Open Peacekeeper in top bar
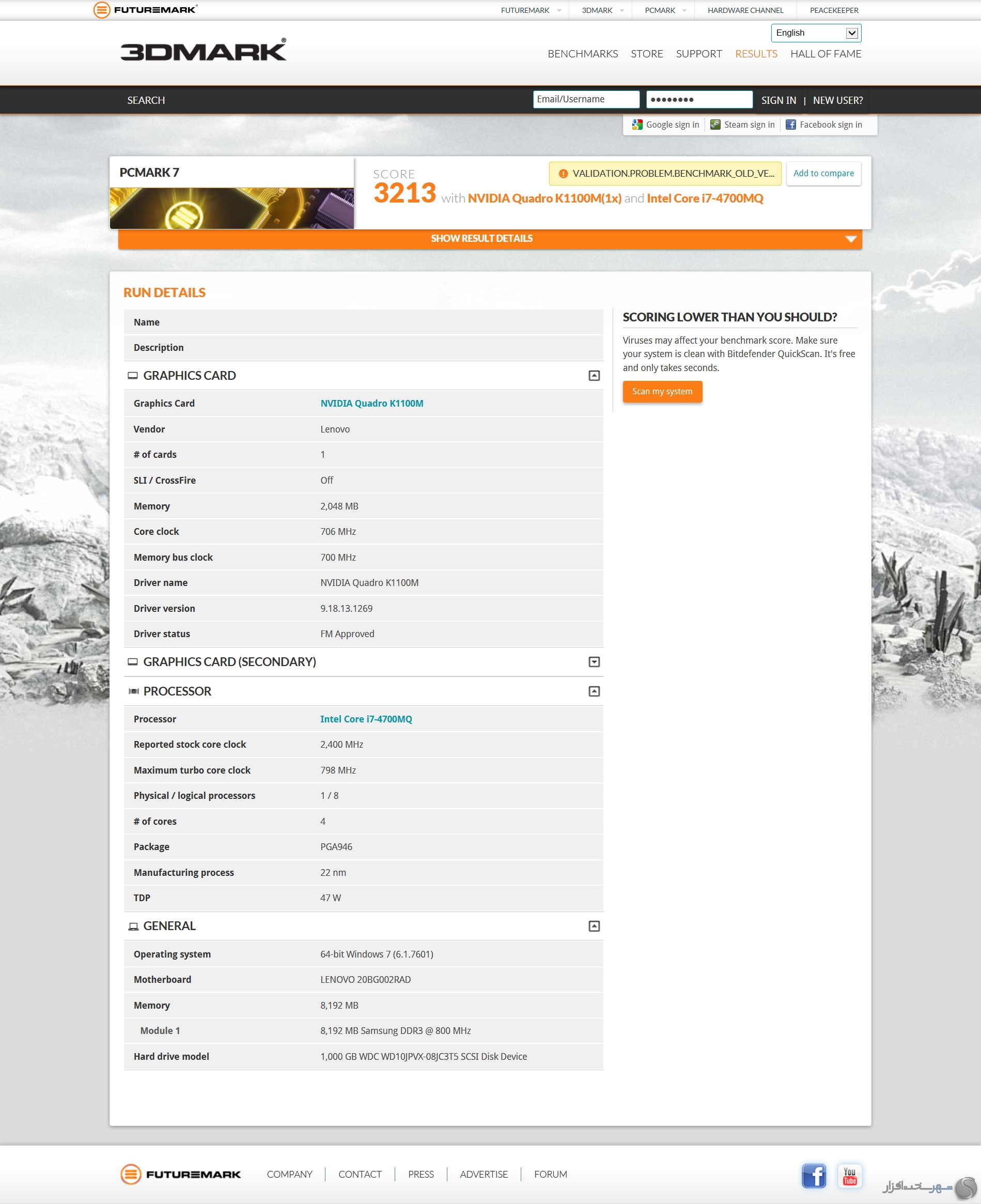 pos(833,10)
